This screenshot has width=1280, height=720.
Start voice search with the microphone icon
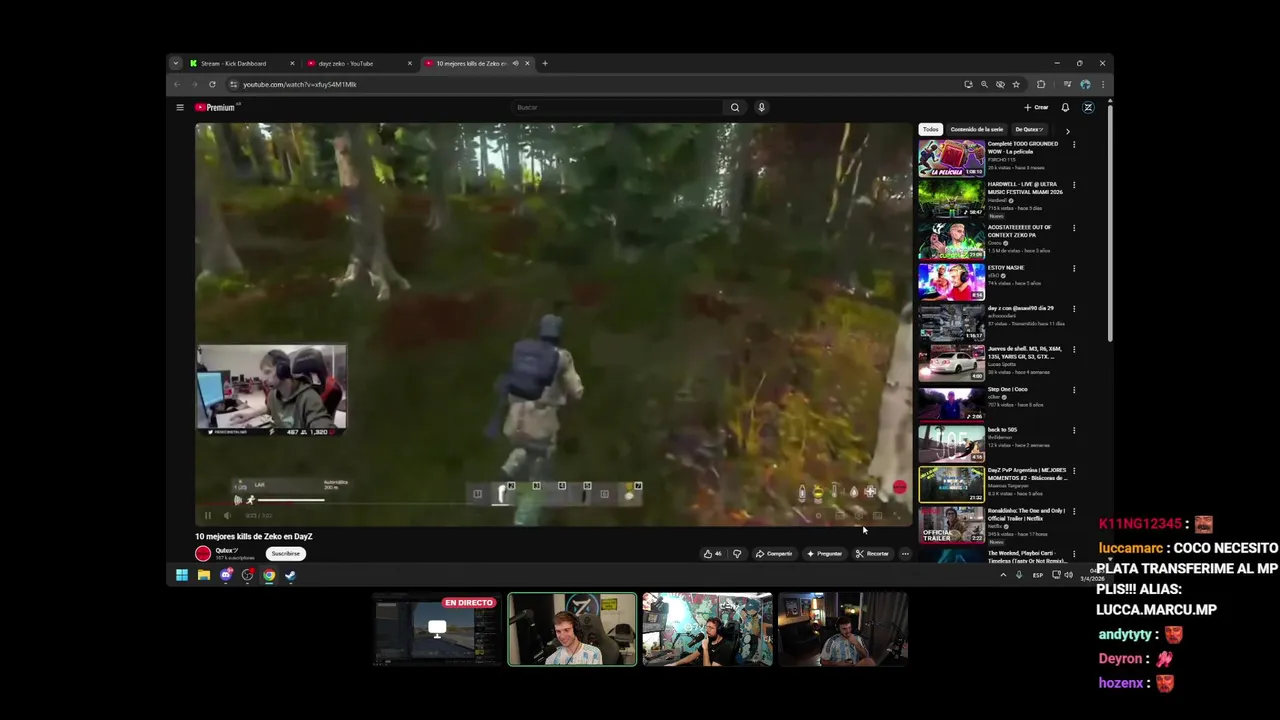point(761,107)
